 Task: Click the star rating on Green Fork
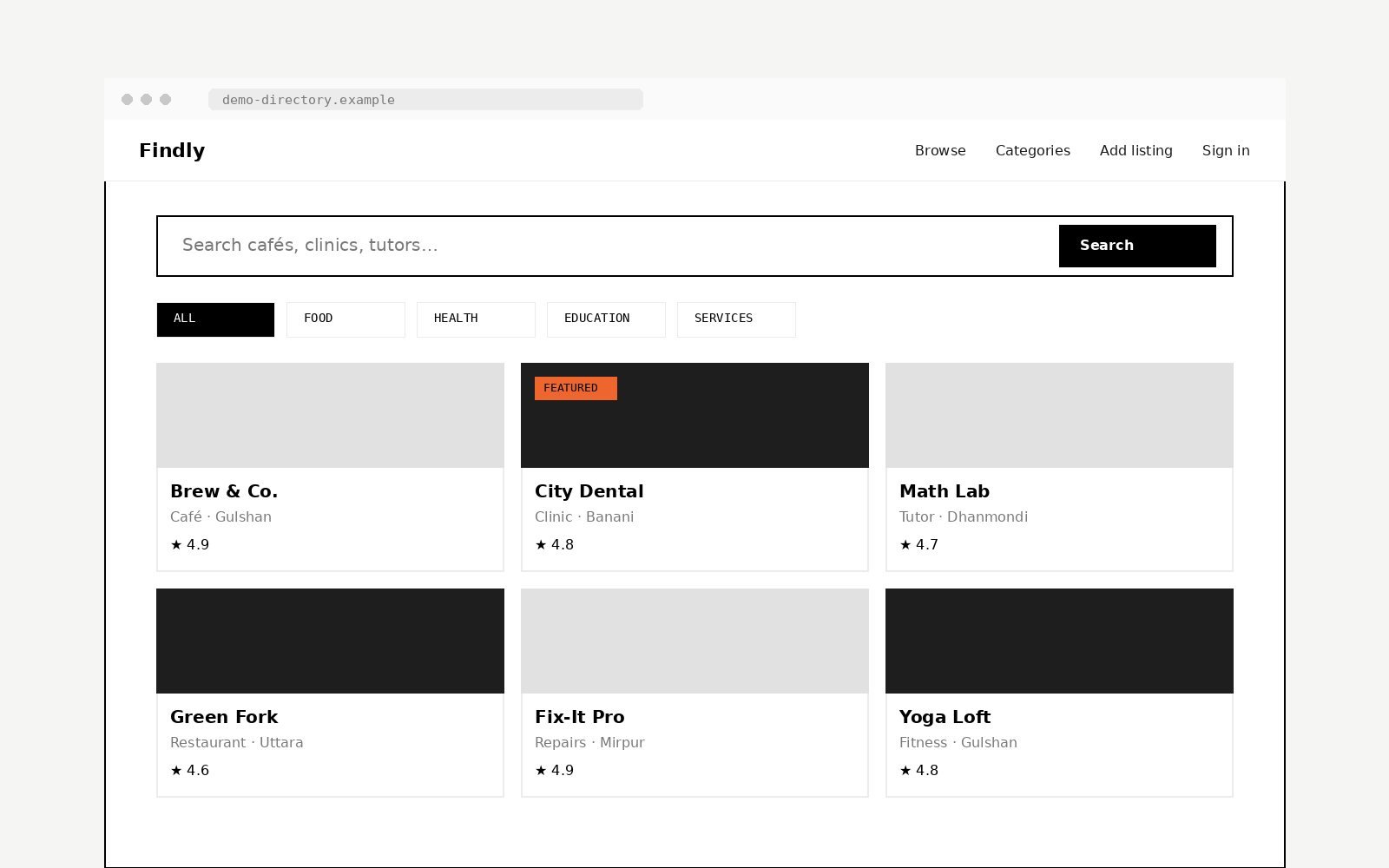coord(190,770)
